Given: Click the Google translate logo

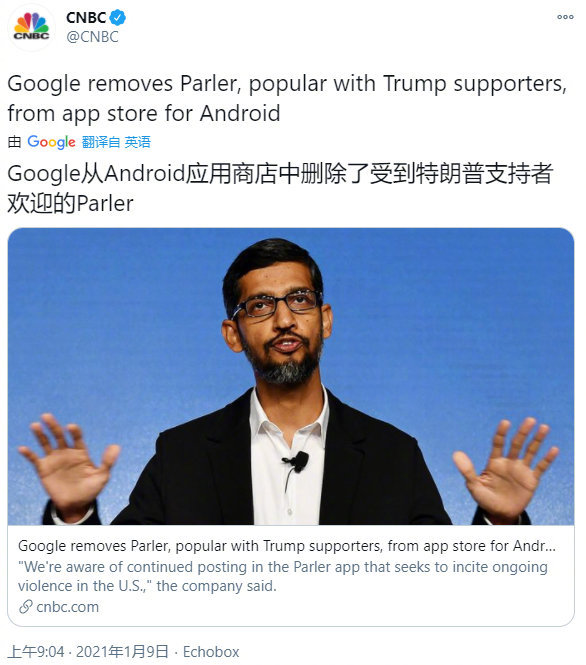Looking at the screenshot, I should [51, 142].
